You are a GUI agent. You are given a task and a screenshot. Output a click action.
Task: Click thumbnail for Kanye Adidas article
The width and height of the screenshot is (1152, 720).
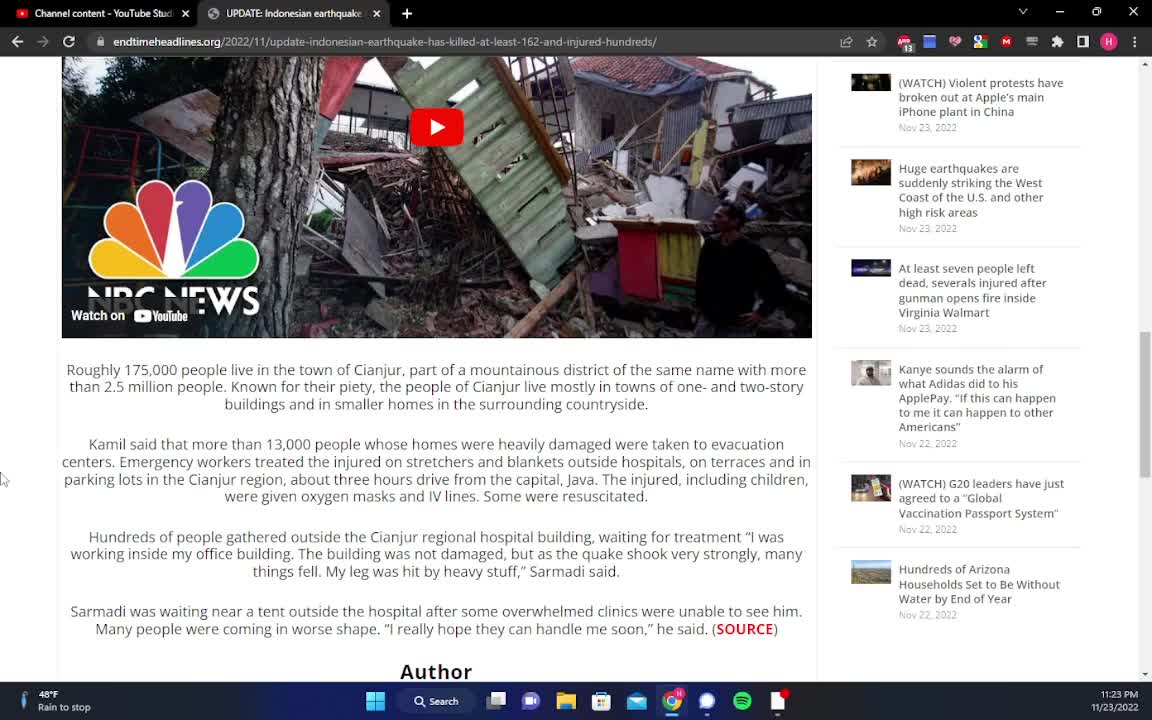(871, 372)
